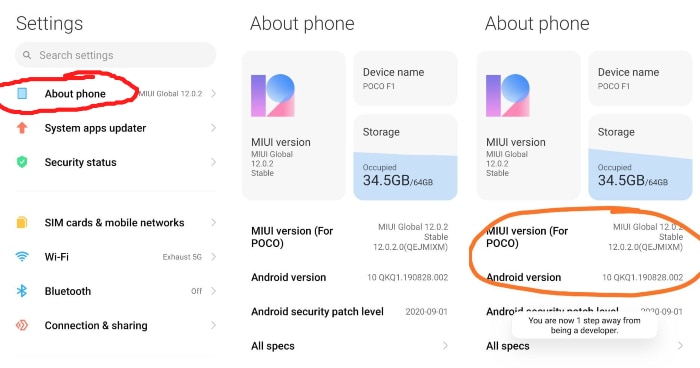The height and width of the screenshot is (368, 700).
Task: Tap Android security patch level row in the middle panel
Action: (349, 312)
